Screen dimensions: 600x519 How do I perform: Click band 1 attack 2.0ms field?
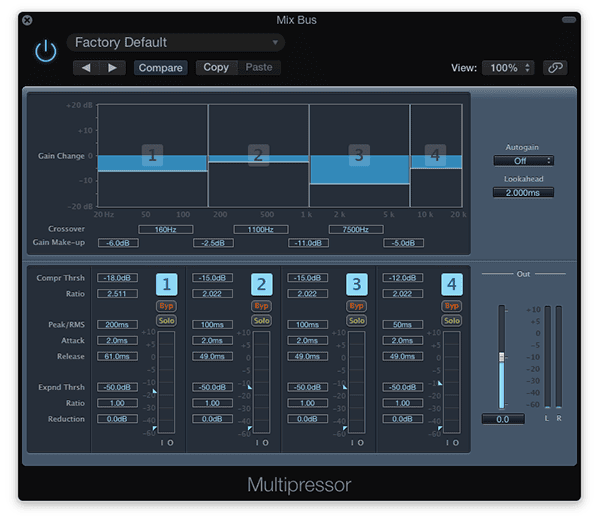click(x=117, y=340)
